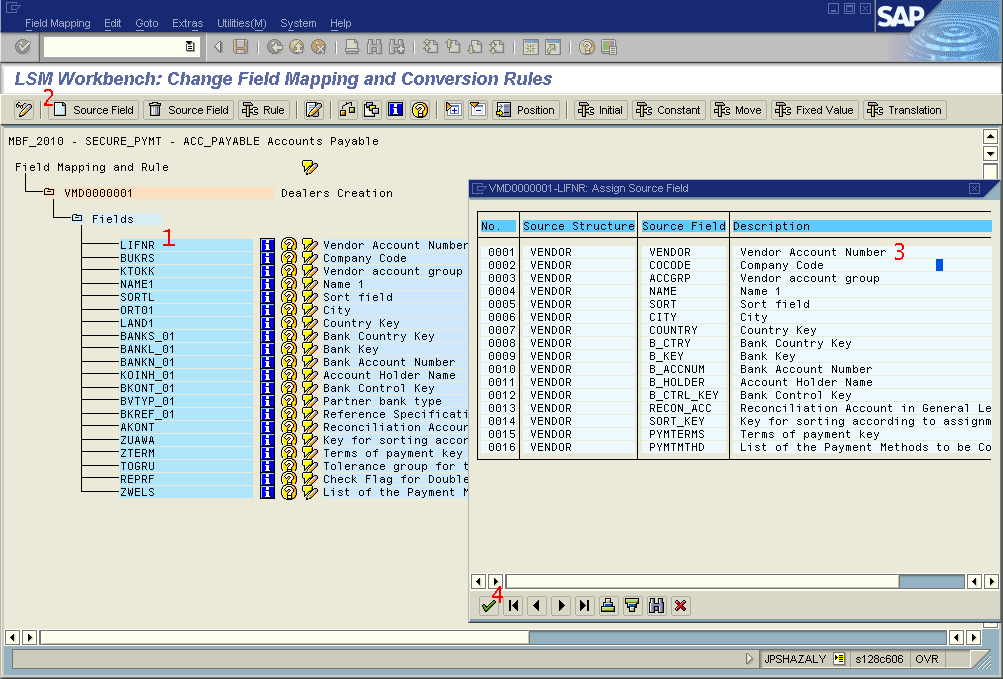1003x679 pixels.
Task: Click the Position toolbar icon
Action: 527,109
